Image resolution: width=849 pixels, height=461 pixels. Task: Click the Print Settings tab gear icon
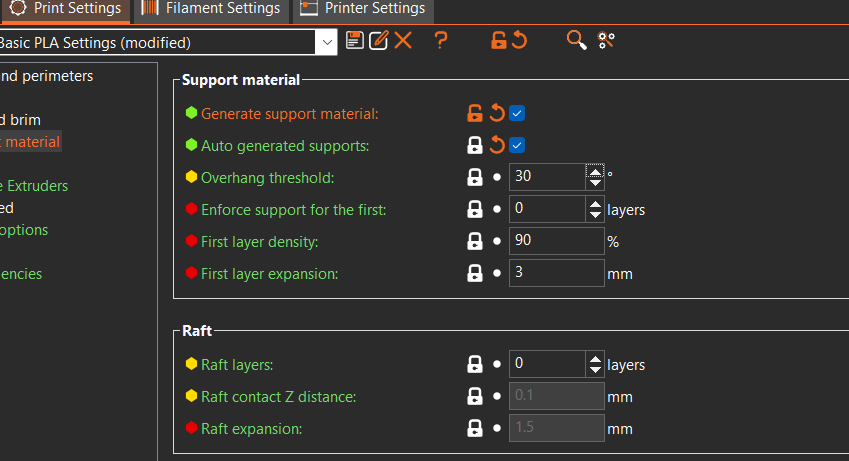18,8
